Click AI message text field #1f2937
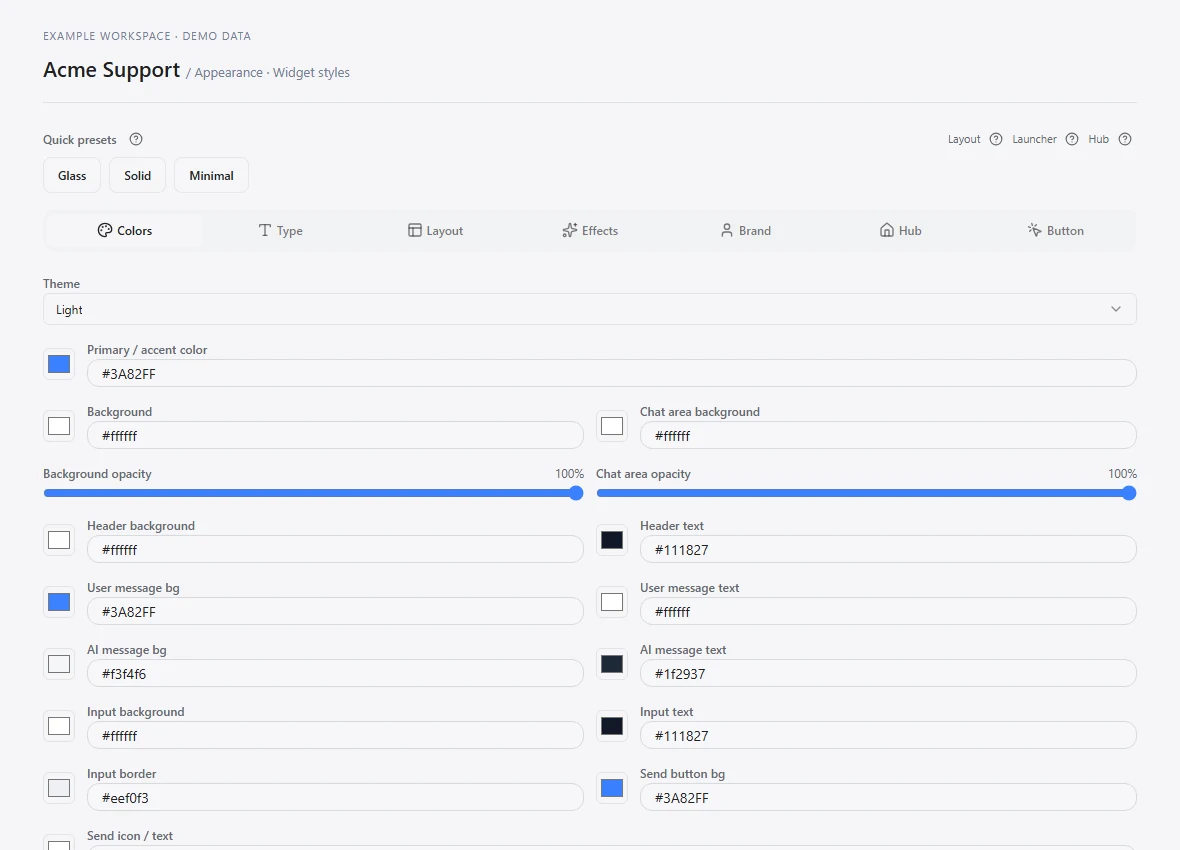The width and height of the screenshot is (1180, 850). [888, 674]
